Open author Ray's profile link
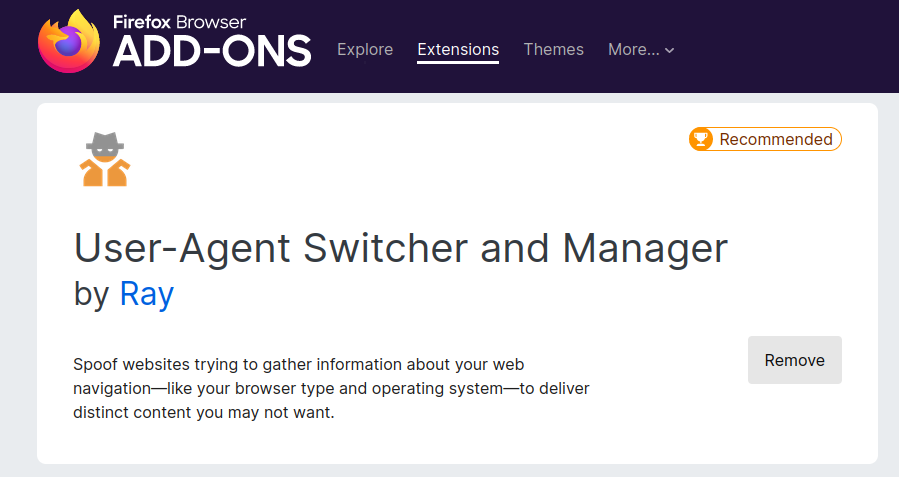The image size is (899, 477). pos(147,295)
